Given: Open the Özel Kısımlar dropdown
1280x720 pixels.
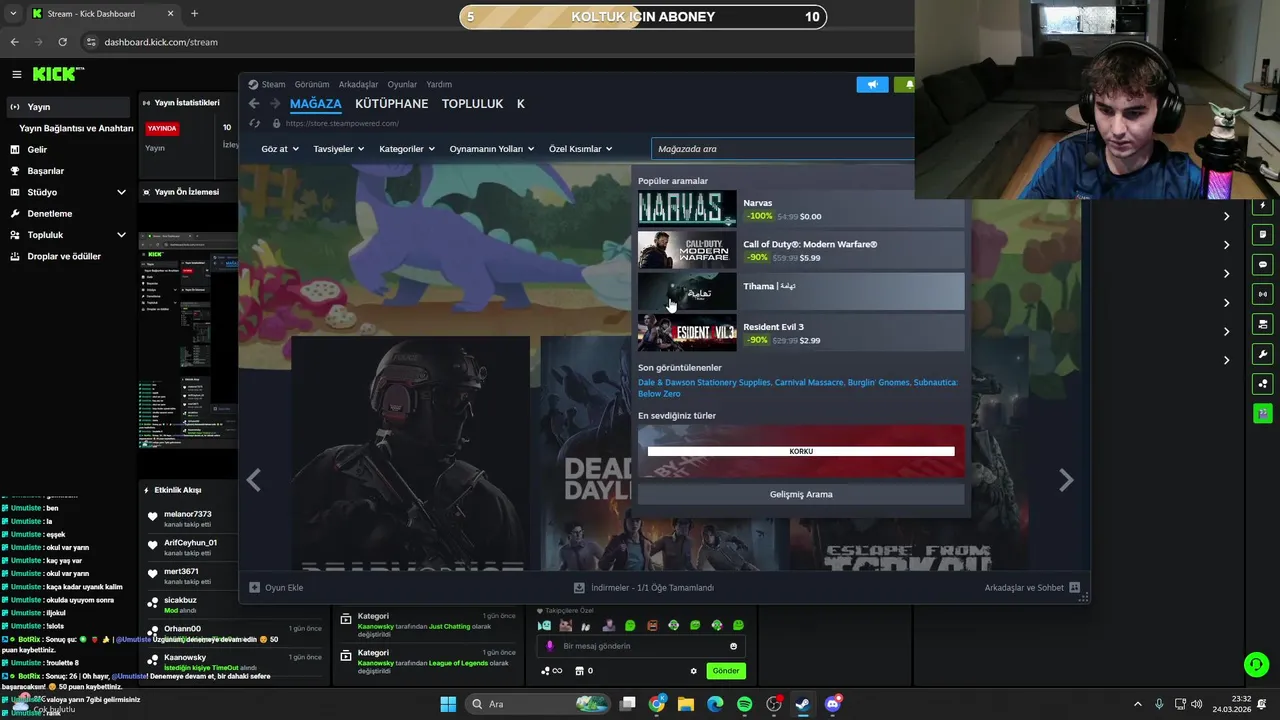Looking at the screenshot, I should pyautogui.click(x=581, y=149).
